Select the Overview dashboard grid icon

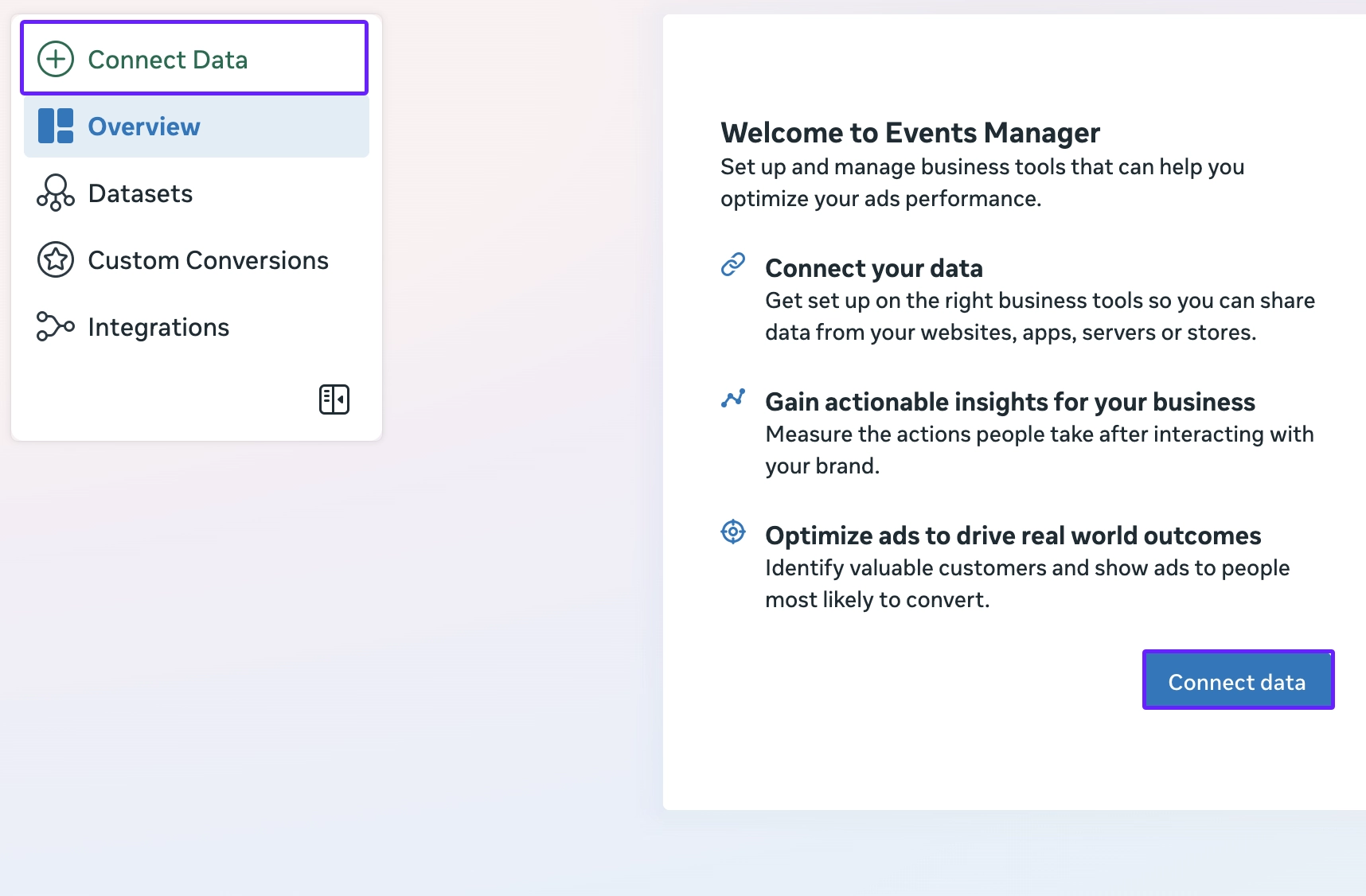pyautogui.click(x=54, y=126)
